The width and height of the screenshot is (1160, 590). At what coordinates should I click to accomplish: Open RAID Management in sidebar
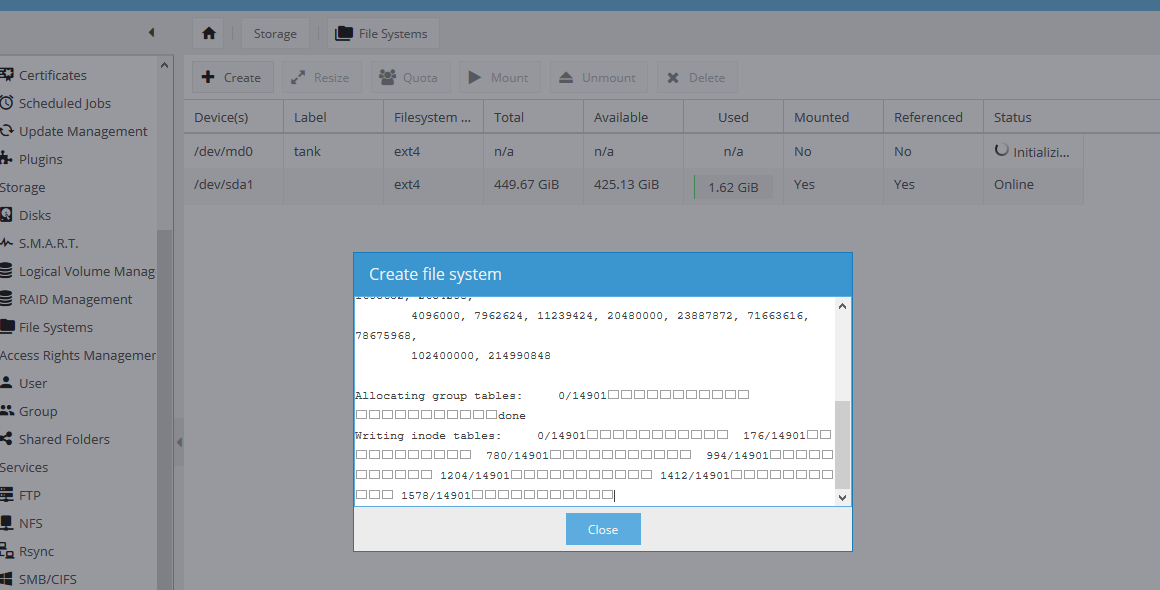(75, 299)
